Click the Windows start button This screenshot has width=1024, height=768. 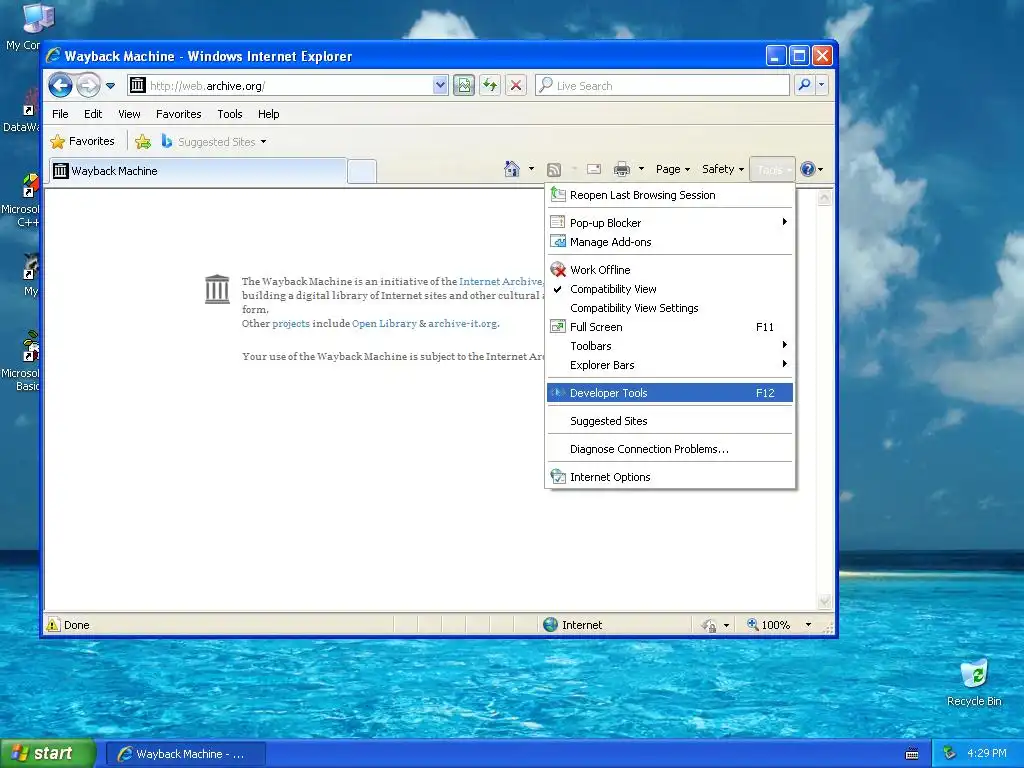click(x=47, y=753)
